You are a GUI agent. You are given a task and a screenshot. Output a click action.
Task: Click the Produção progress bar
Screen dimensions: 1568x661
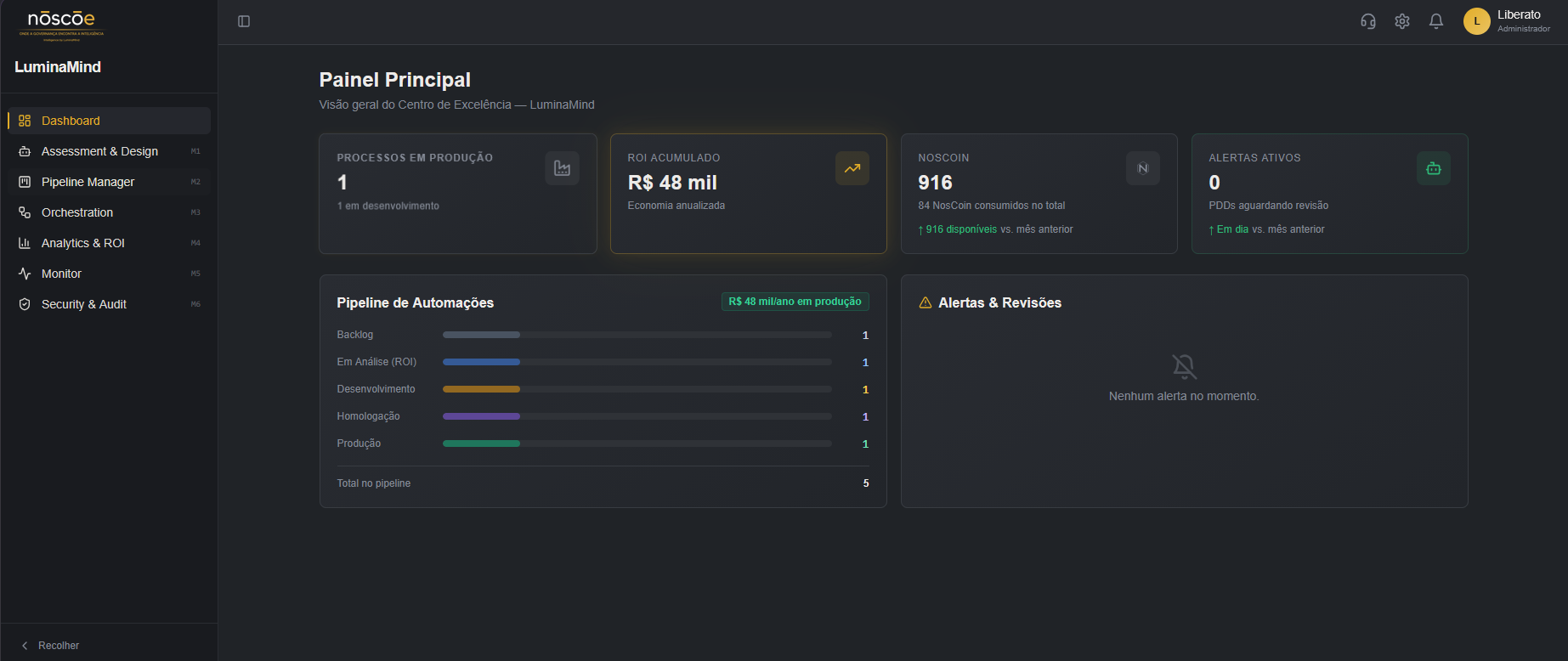point(637,443)
